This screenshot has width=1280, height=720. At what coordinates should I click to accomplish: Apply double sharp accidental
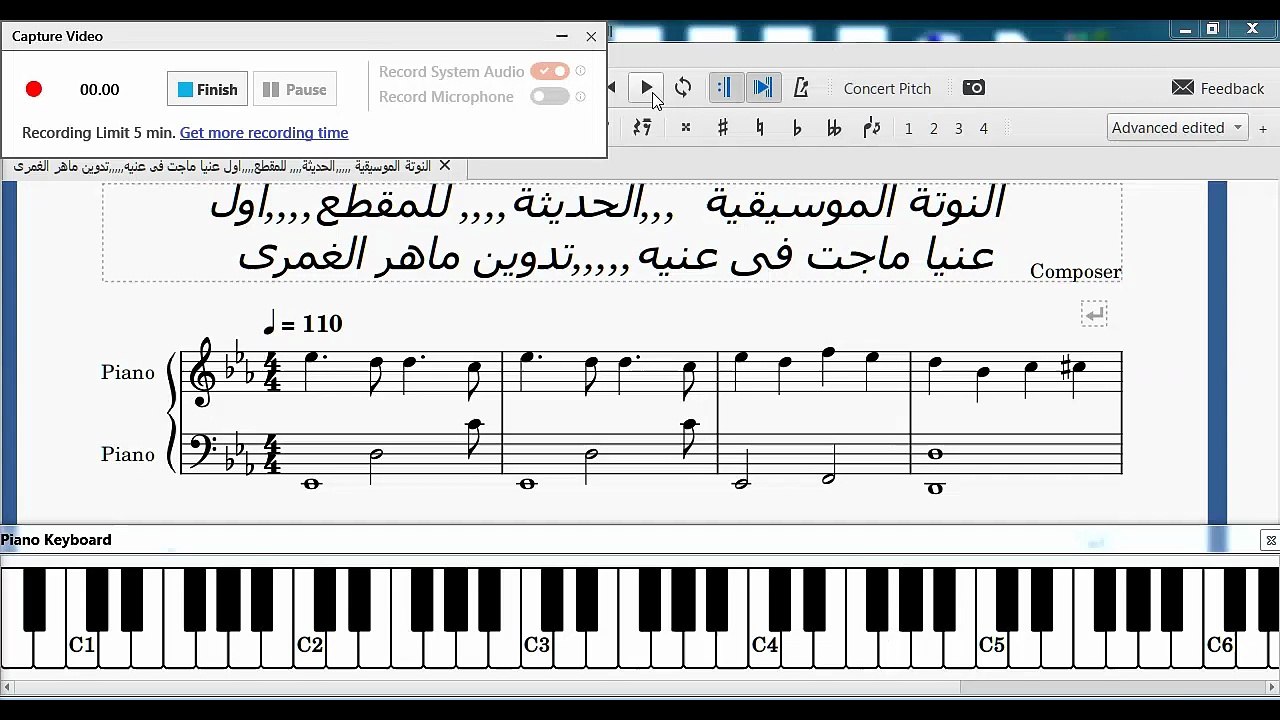pos(685,128)
